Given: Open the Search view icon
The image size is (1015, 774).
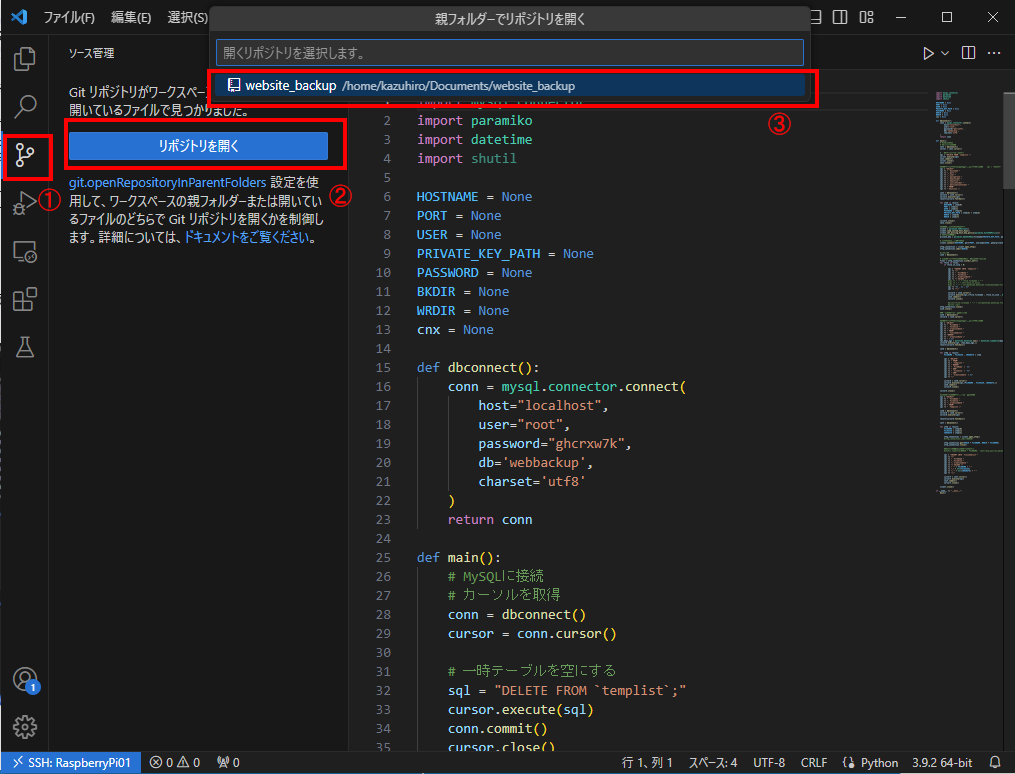Looking at the screenshot, I should point(25,105).
